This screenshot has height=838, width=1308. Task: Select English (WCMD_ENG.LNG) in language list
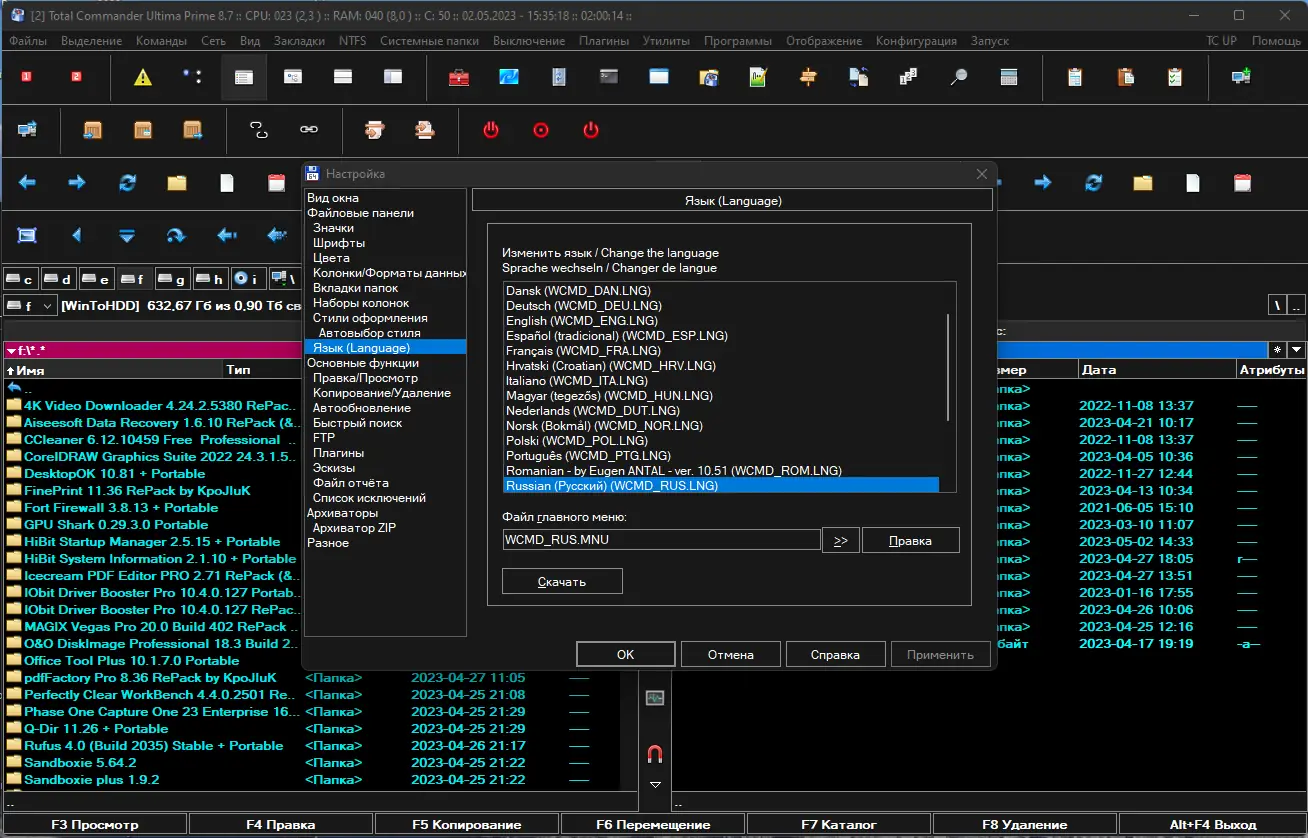pyautogui.click(x=574, y=321)
